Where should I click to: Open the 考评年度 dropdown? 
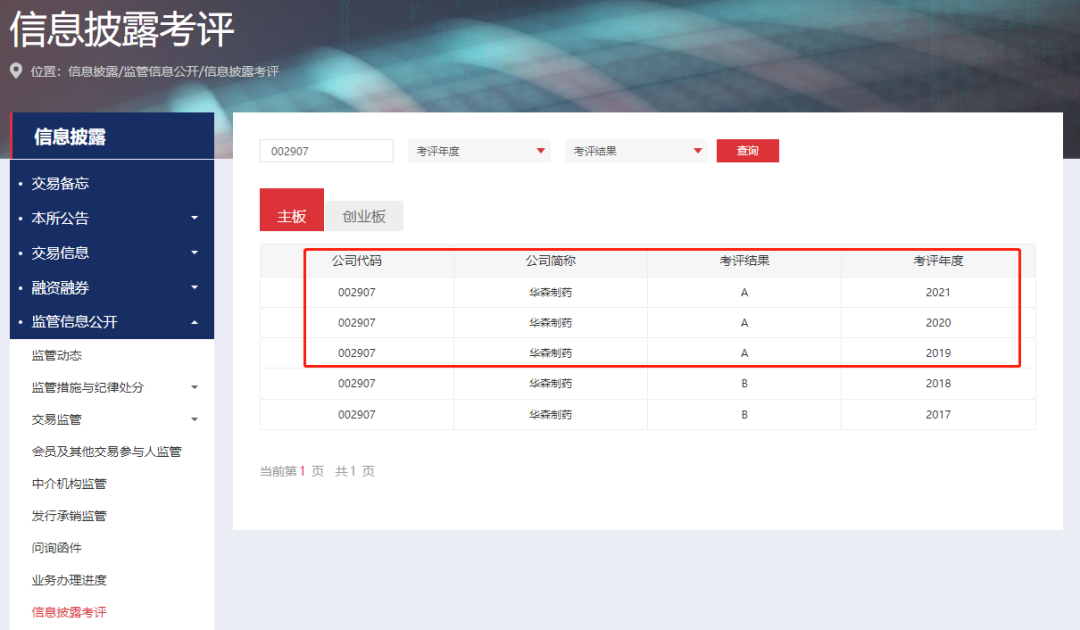pyautogui.click(x=479, y=151)
